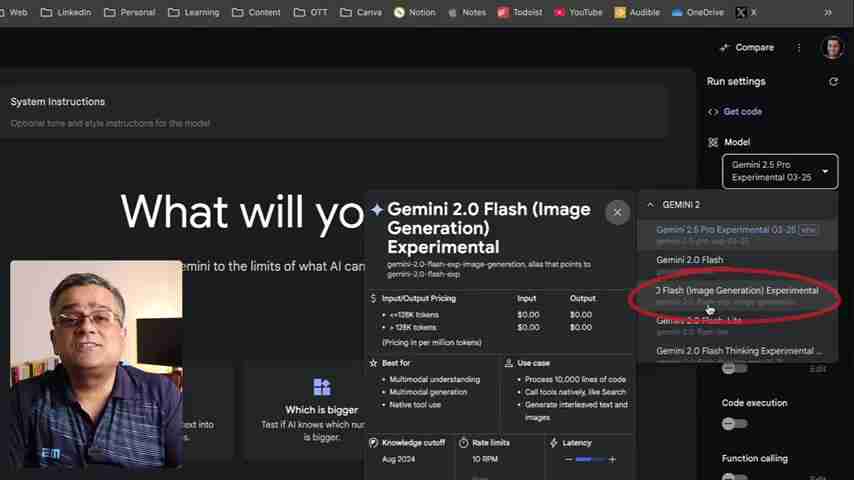Viewport: 854px width, 480px height.
Task: Click the 'Aug 2024' knowledge cutoff value
Action: tap(398, 459)
